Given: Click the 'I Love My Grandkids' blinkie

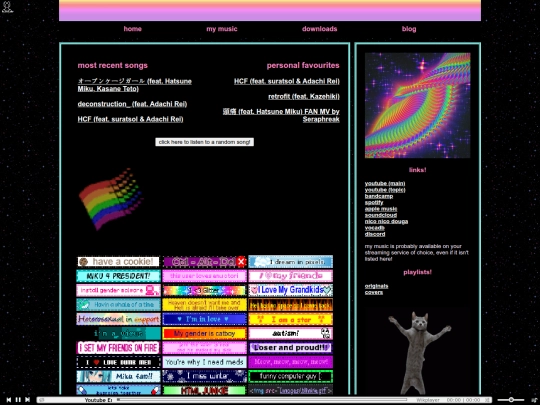Looking at the screenshot, I should 291,290.
